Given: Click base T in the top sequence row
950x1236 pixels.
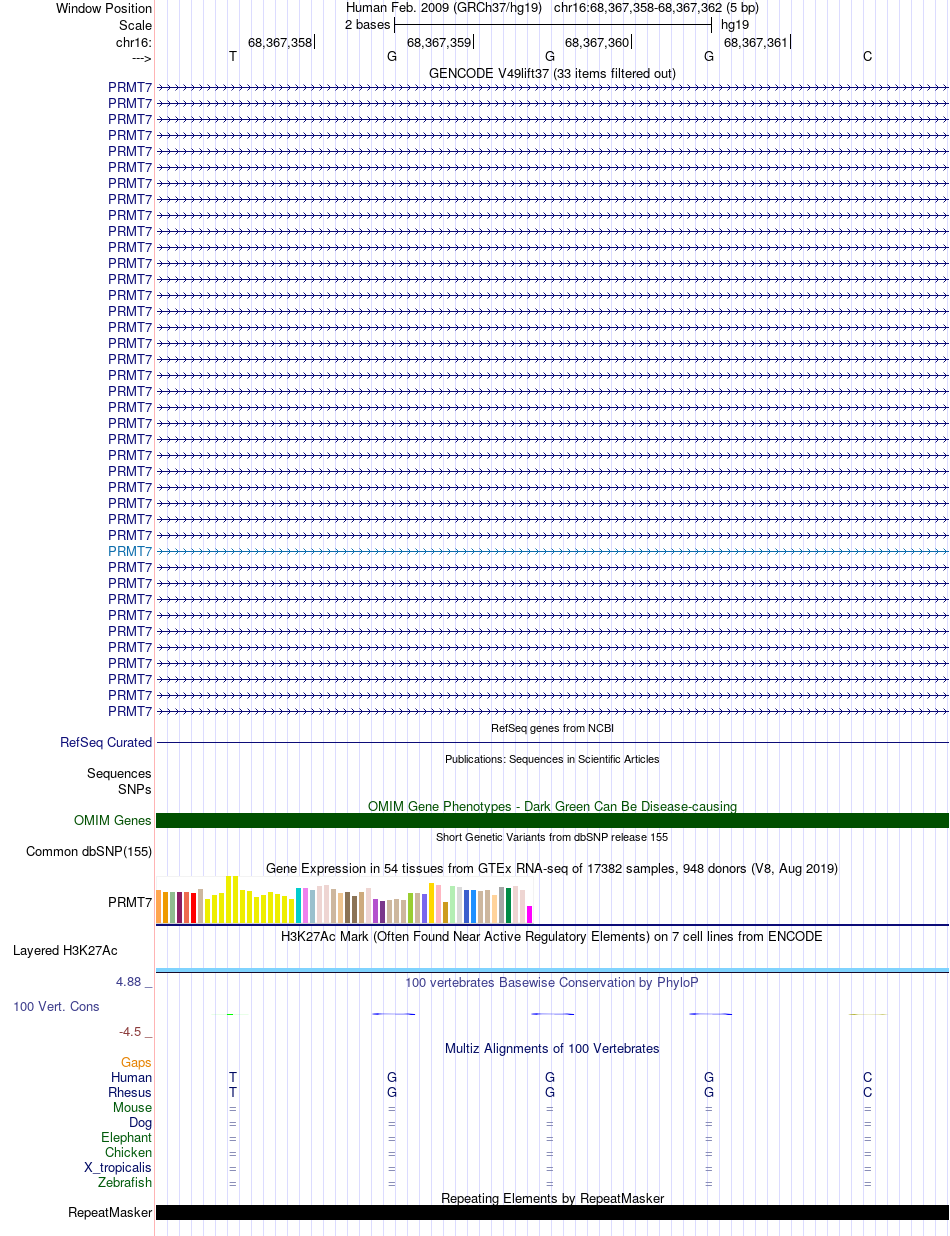Looking at the screenshot, I should point(233,57).
